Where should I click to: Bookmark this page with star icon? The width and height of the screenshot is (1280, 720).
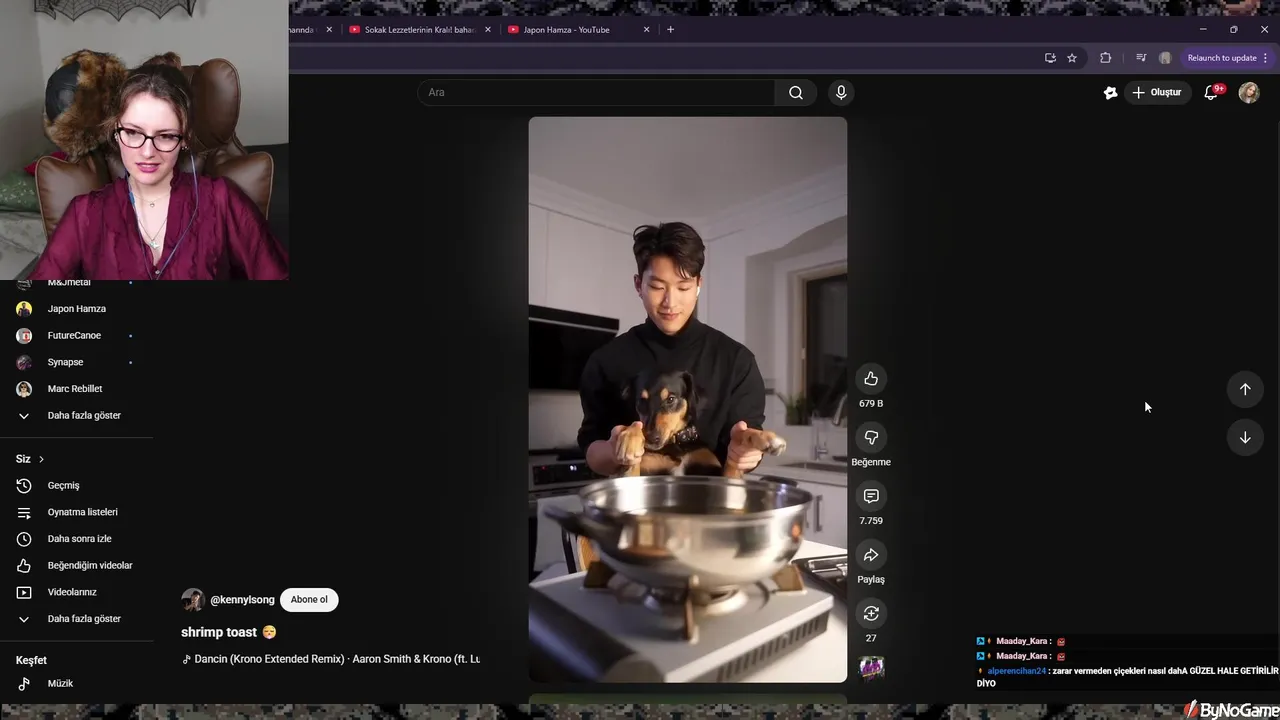[1072, 58]
